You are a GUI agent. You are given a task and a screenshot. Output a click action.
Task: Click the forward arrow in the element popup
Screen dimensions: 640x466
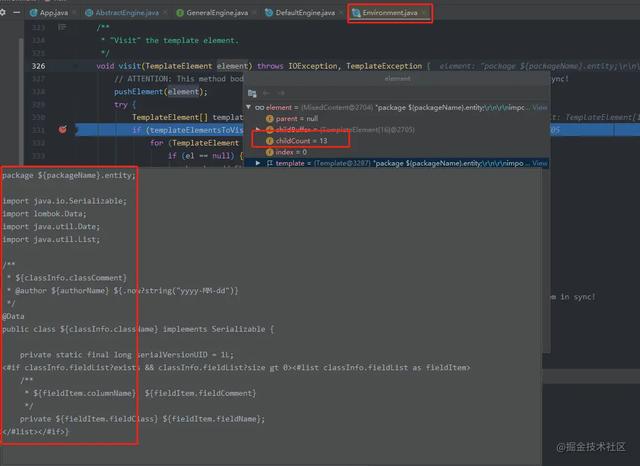281,93
